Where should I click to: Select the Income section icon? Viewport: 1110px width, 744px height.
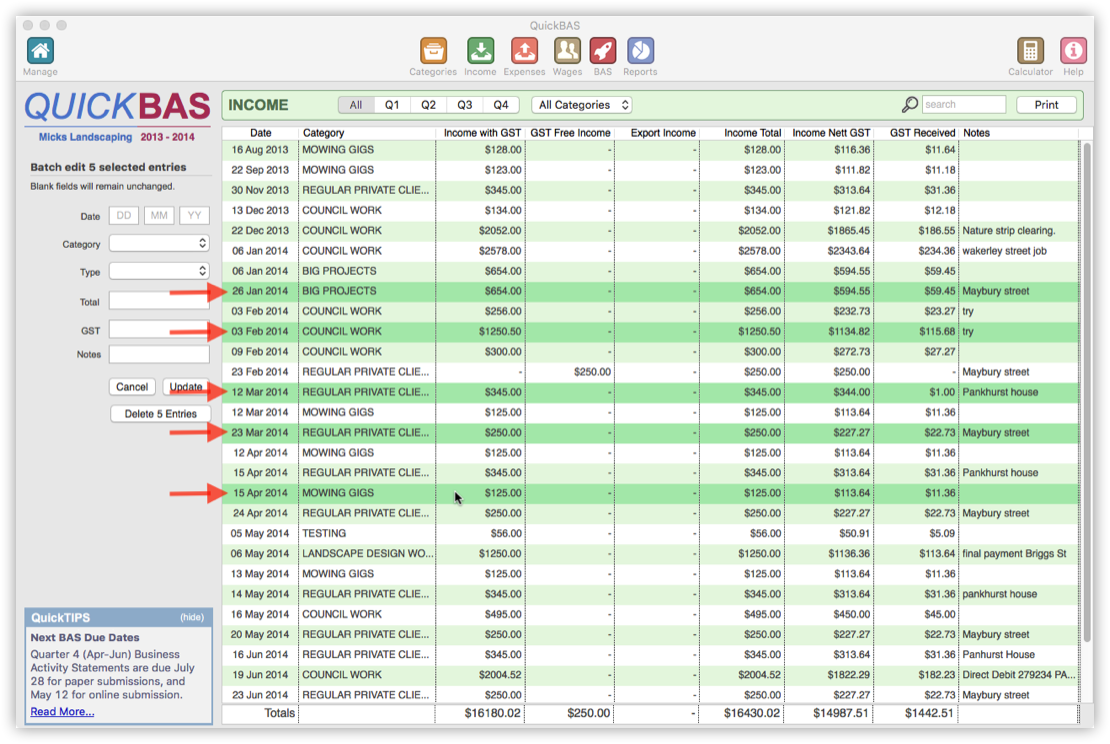point(480,50)
